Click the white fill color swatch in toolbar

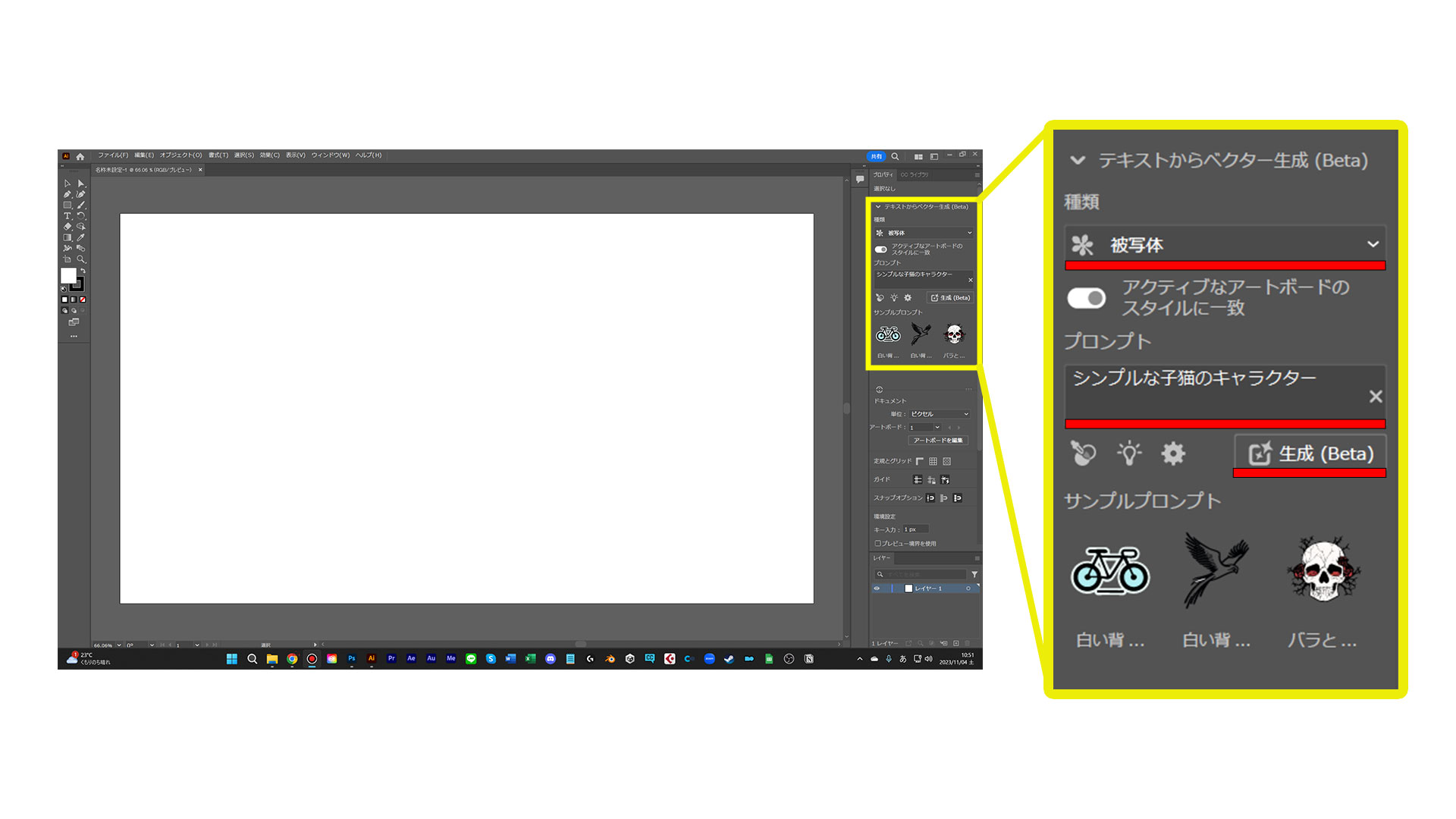click(x=68, y=275)
